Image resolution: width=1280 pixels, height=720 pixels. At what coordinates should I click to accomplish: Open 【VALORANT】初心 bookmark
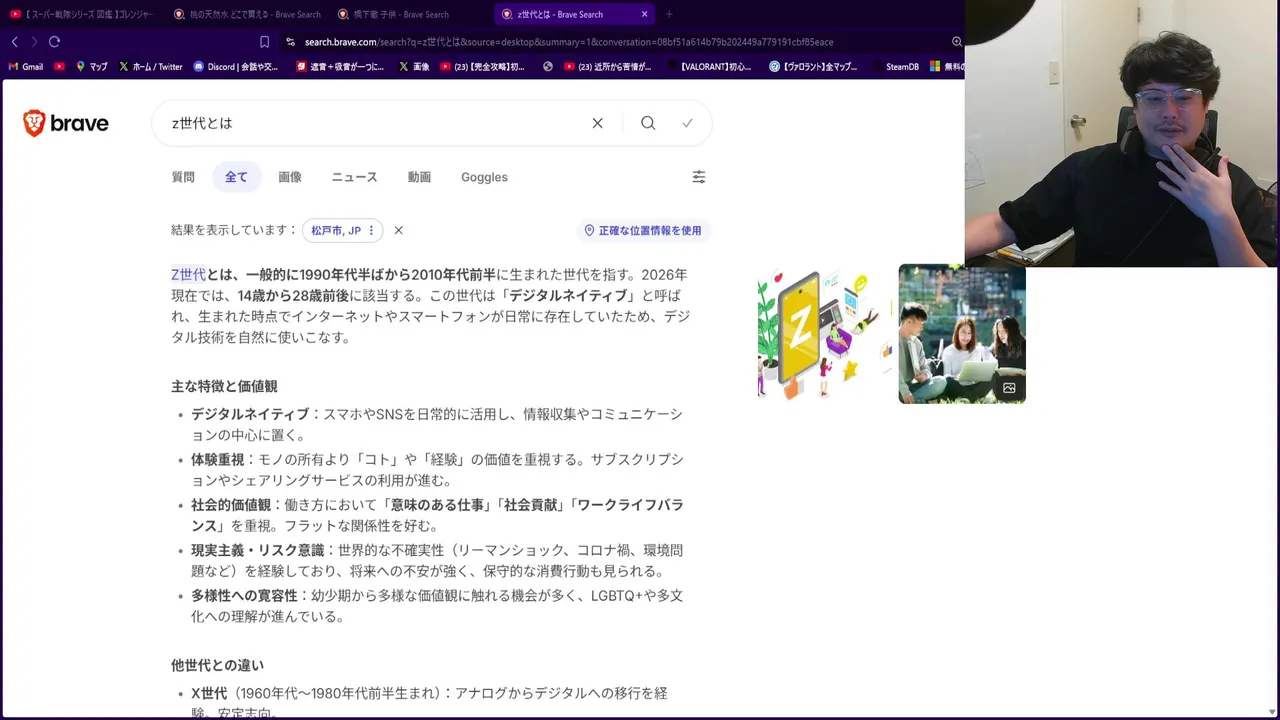click(x=708, y=67)
